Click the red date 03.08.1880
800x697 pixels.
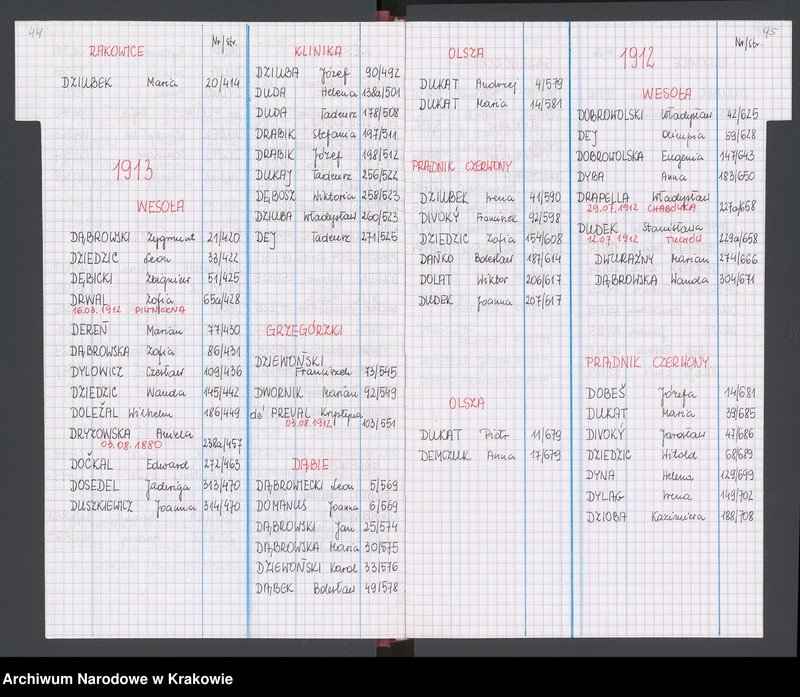[x=131, y=444]
